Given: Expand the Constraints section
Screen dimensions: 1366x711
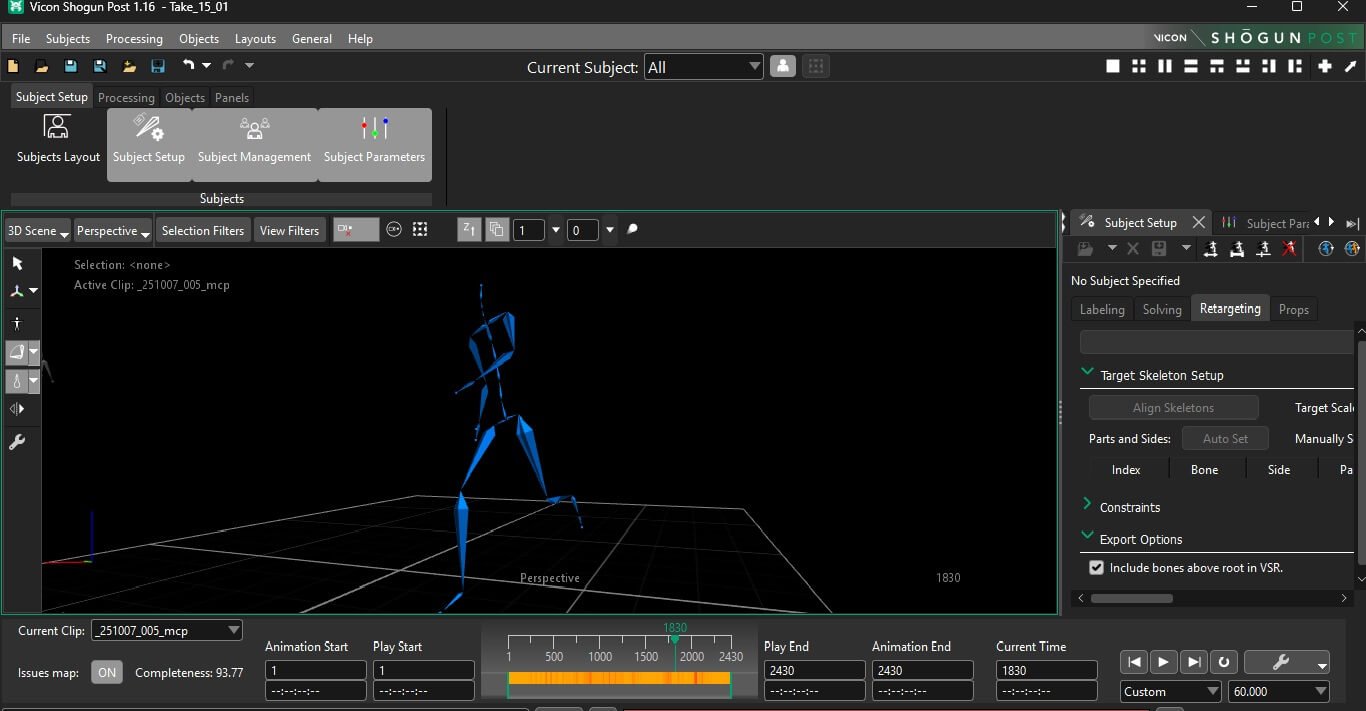Looking at the screenshot, I should (1087, 505).
